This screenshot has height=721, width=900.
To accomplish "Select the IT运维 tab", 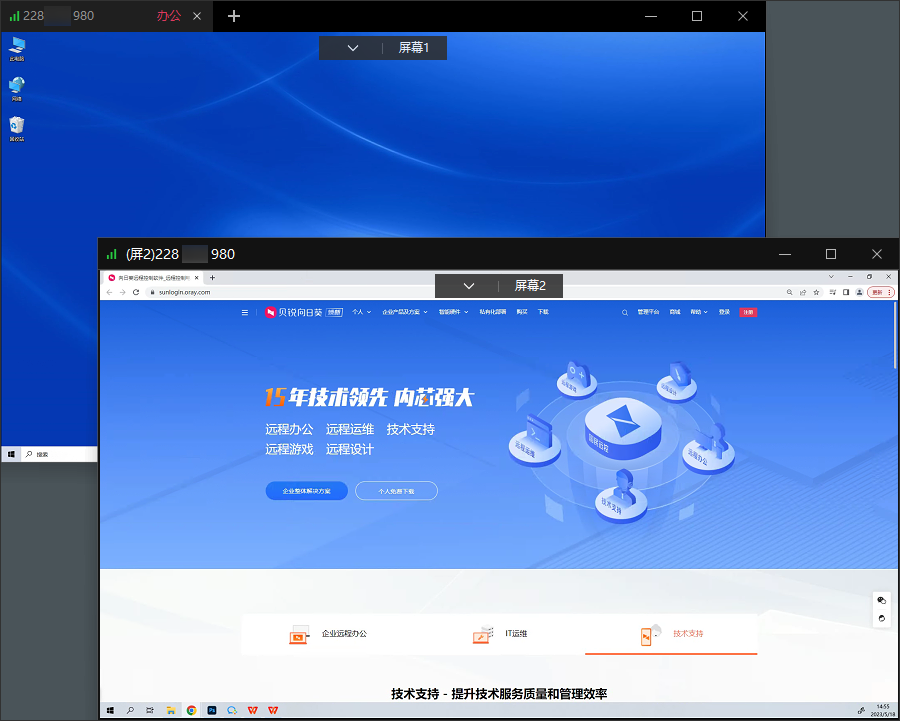I will [x=500, y=634].
